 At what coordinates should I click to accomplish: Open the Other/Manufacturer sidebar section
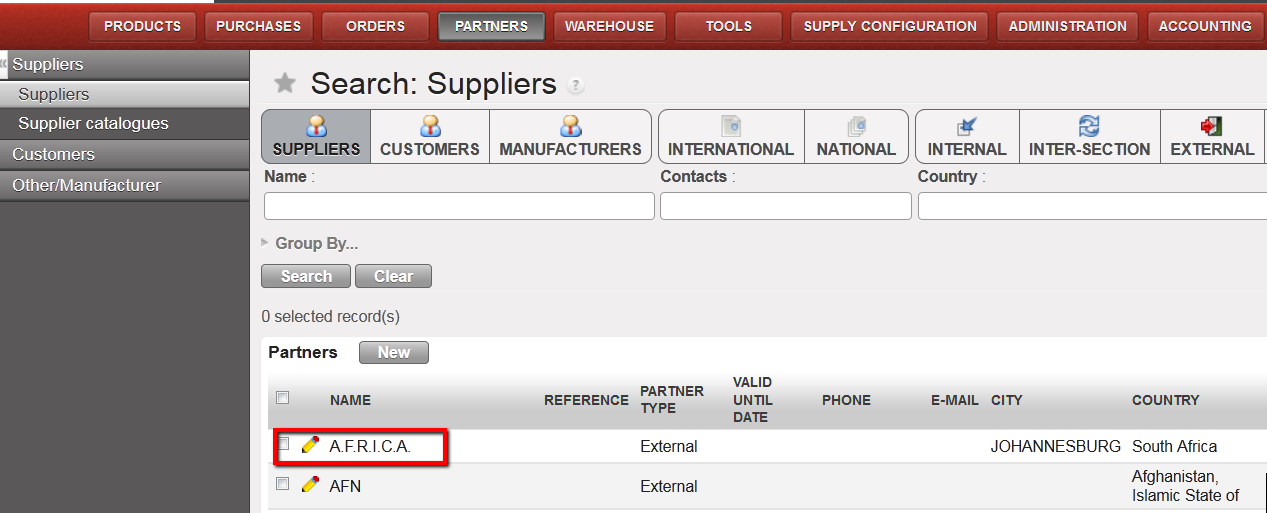86,185
